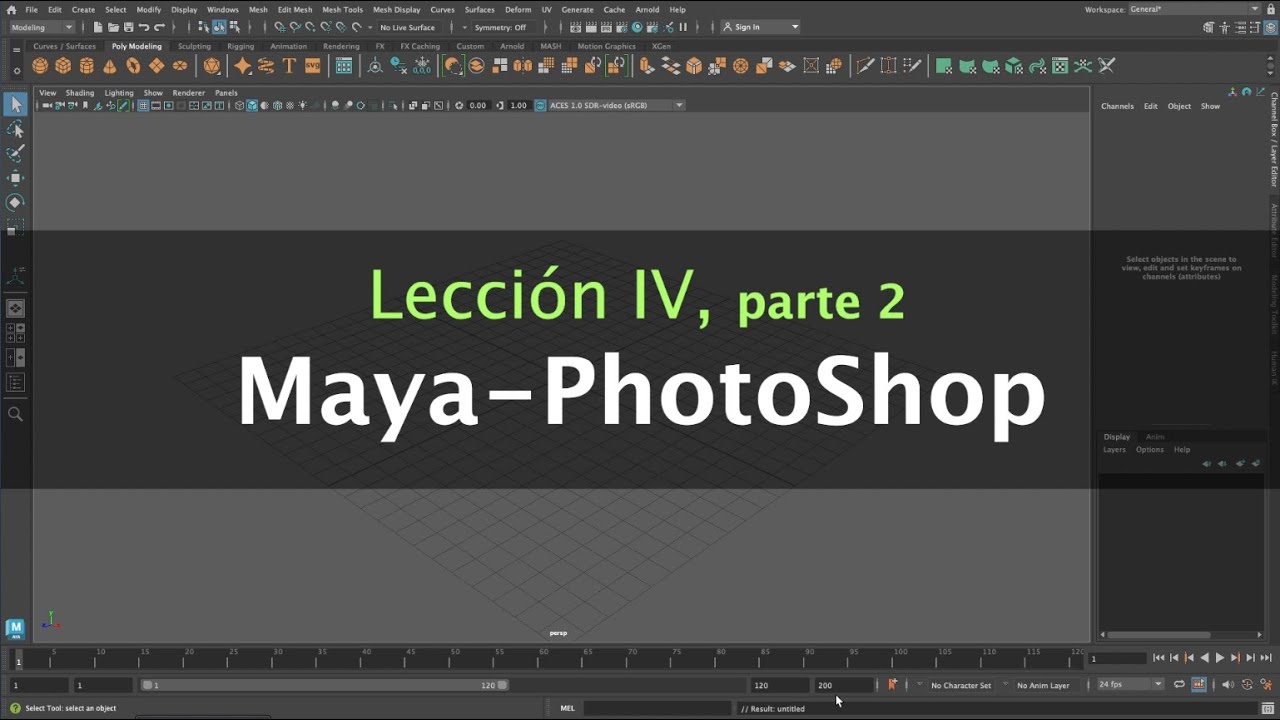The width and height of the screenshot is (1280, 720).
Task: Create polygon Type text with T icon
Action: (289, 66)
